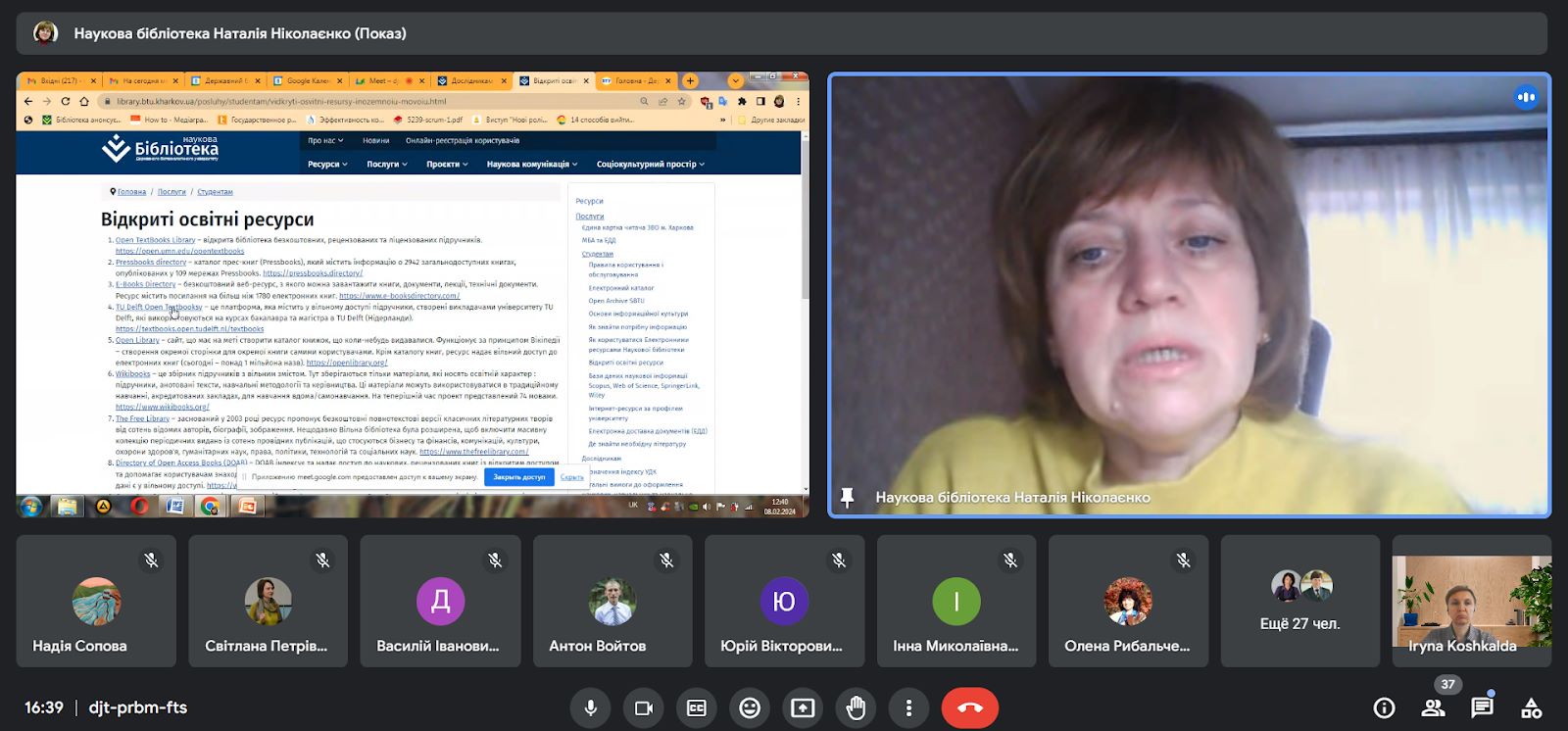Expand the Соціокультурний простір menu
Image resolution: width=1568 pixels, height=731 pixels.
click(x=651, y=164)
